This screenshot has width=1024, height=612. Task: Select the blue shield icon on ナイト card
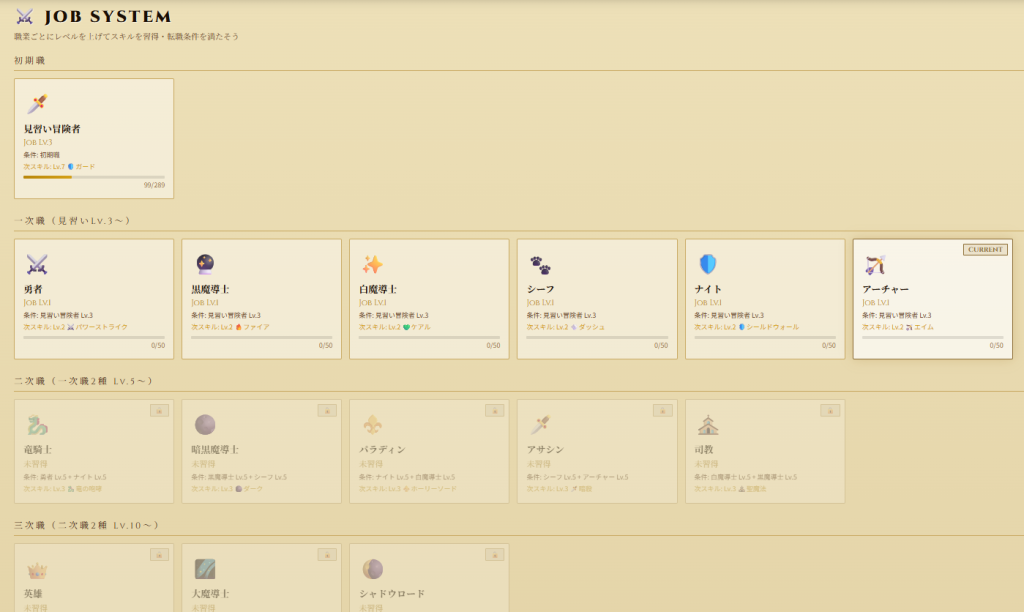click(x=708, y=264)
